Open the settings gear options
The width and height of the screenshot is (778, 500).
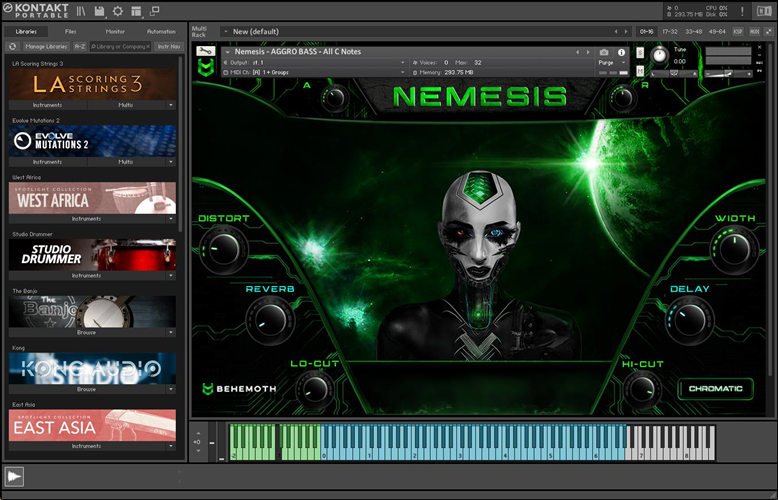click(118, 11)
